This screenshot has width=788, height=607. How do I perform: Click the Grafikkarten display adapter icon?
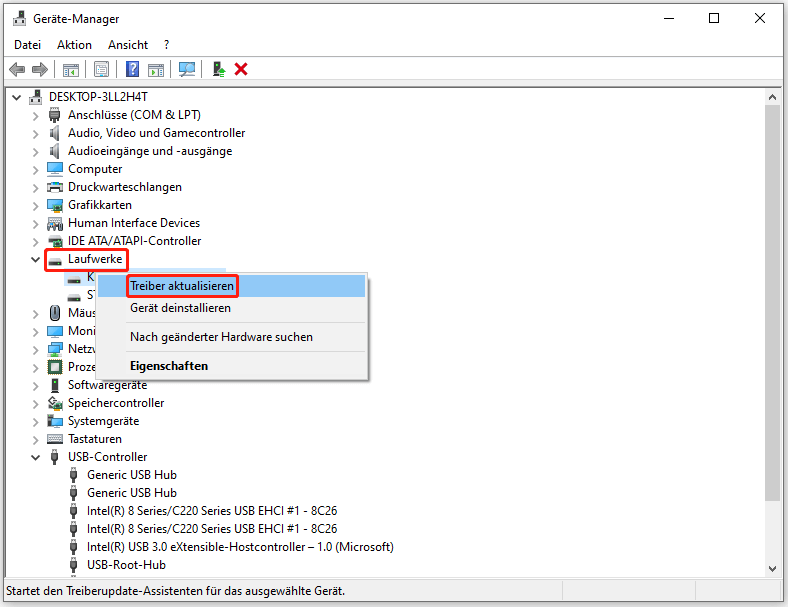click(55, 206)
